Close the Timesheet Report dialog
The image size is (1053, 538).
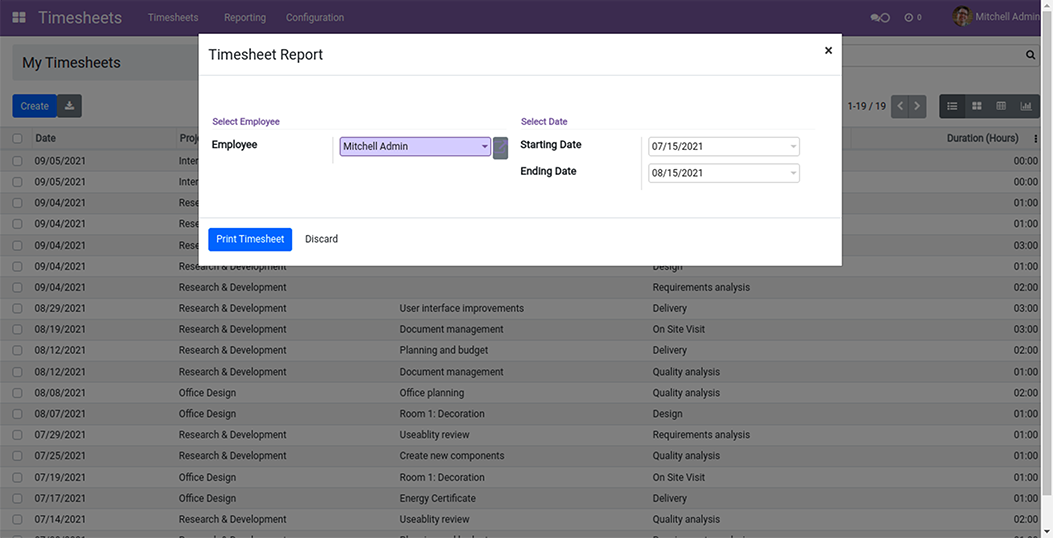pos(828,50)
